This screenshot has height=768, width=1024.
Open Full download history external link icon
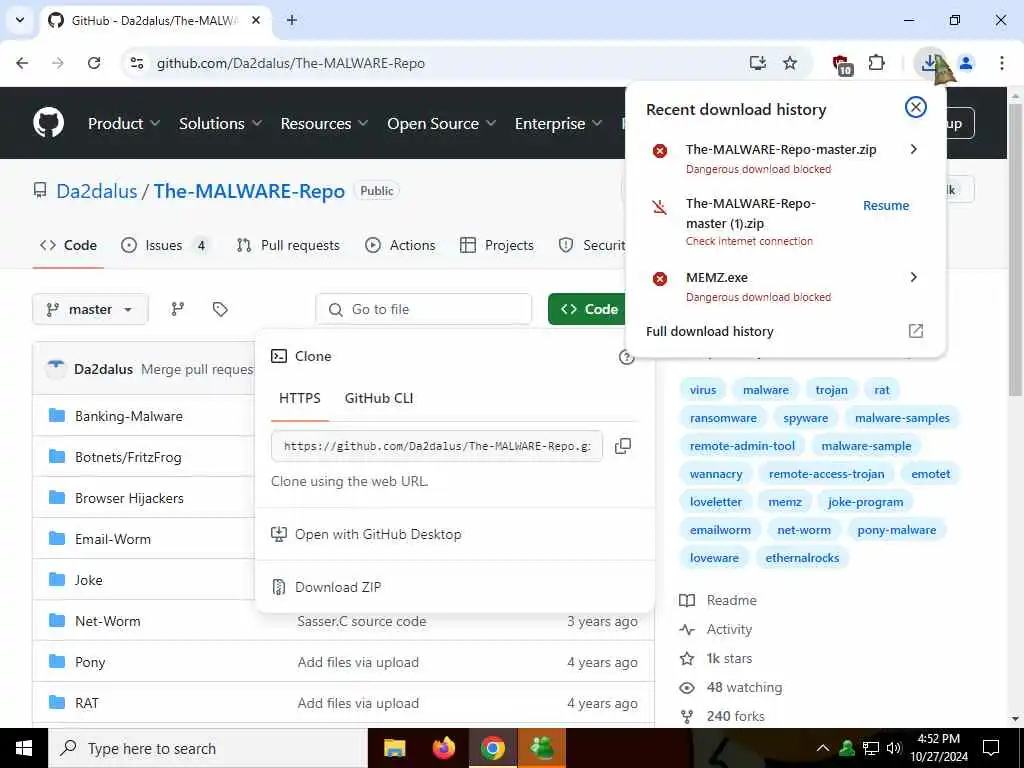tap(916, 331)
